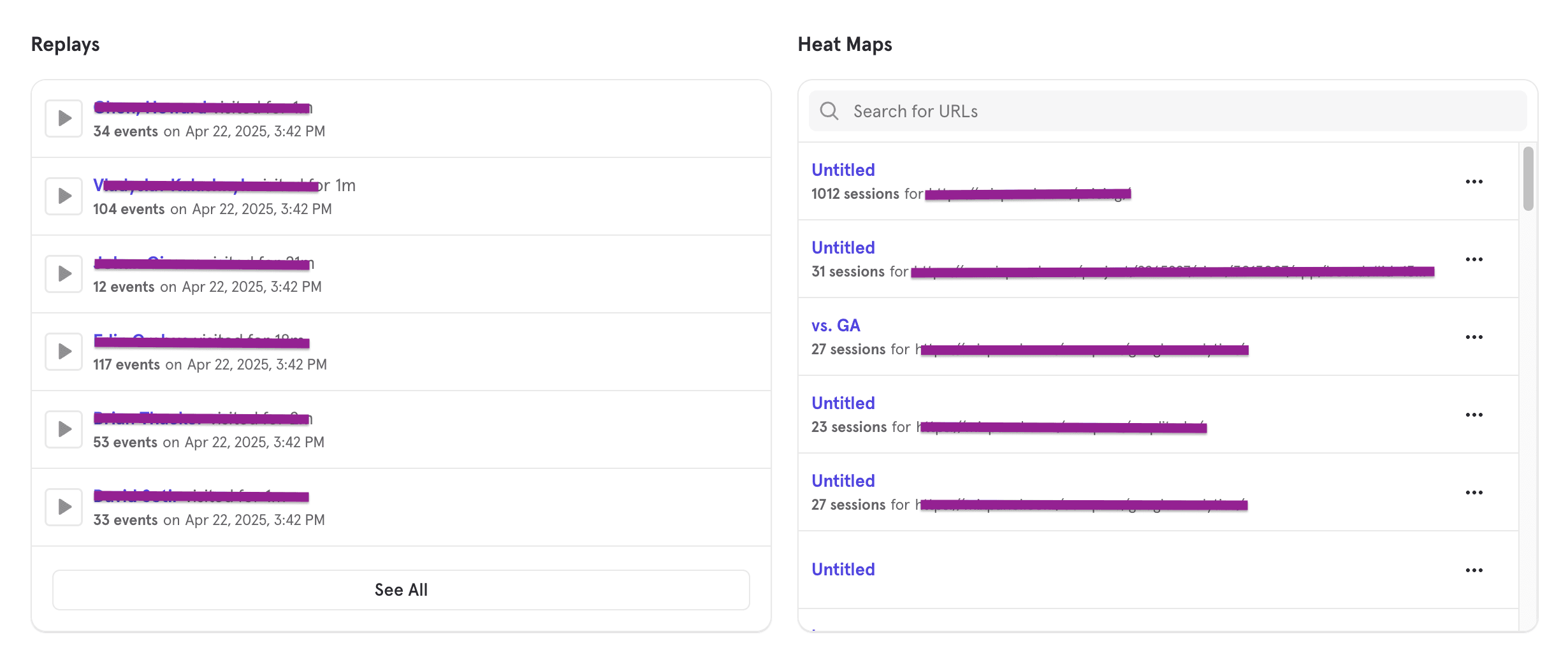Play the replay with 34 events
Image resolution: width=1568 pixels, height=669 pixels.
[x=63, y=118]
